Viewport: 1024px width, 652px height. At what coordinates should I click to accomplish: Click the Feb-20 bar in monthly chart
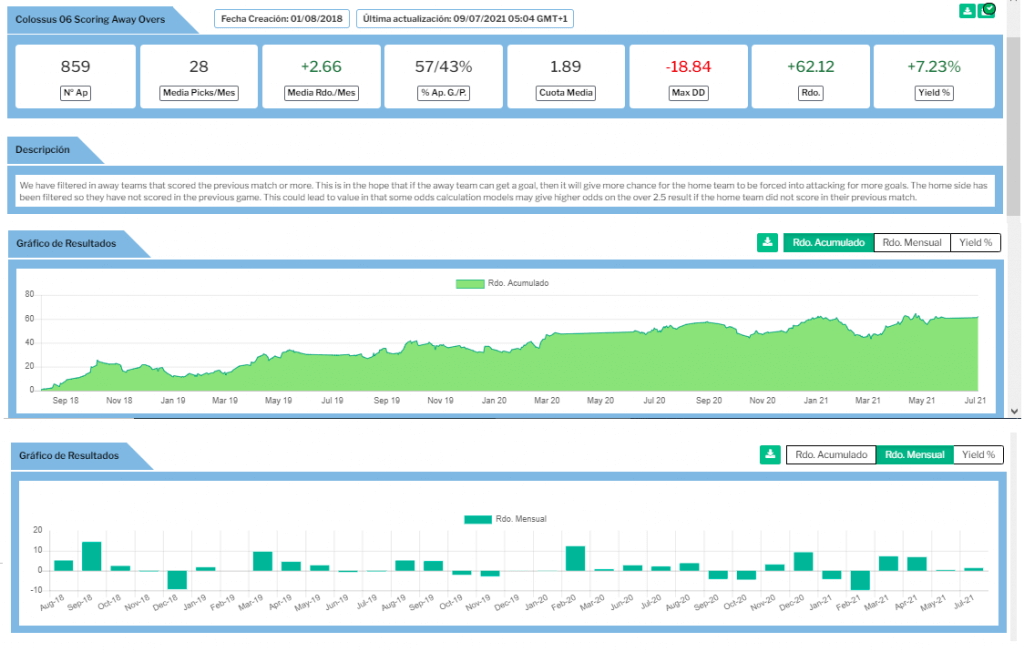coord(575,558)
